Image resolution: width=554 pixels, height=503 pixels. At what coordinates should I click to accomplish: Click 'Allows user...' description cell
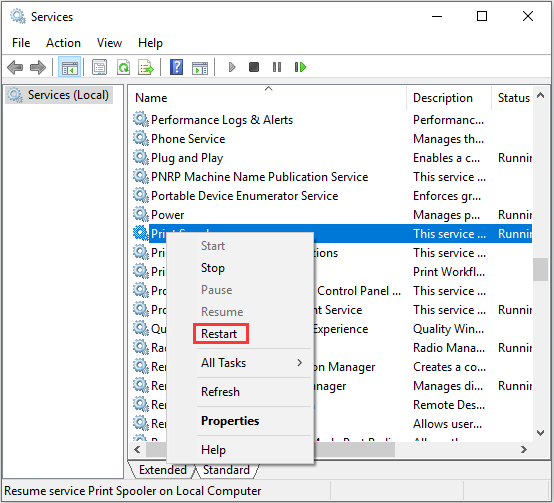[x=447, y=424]
